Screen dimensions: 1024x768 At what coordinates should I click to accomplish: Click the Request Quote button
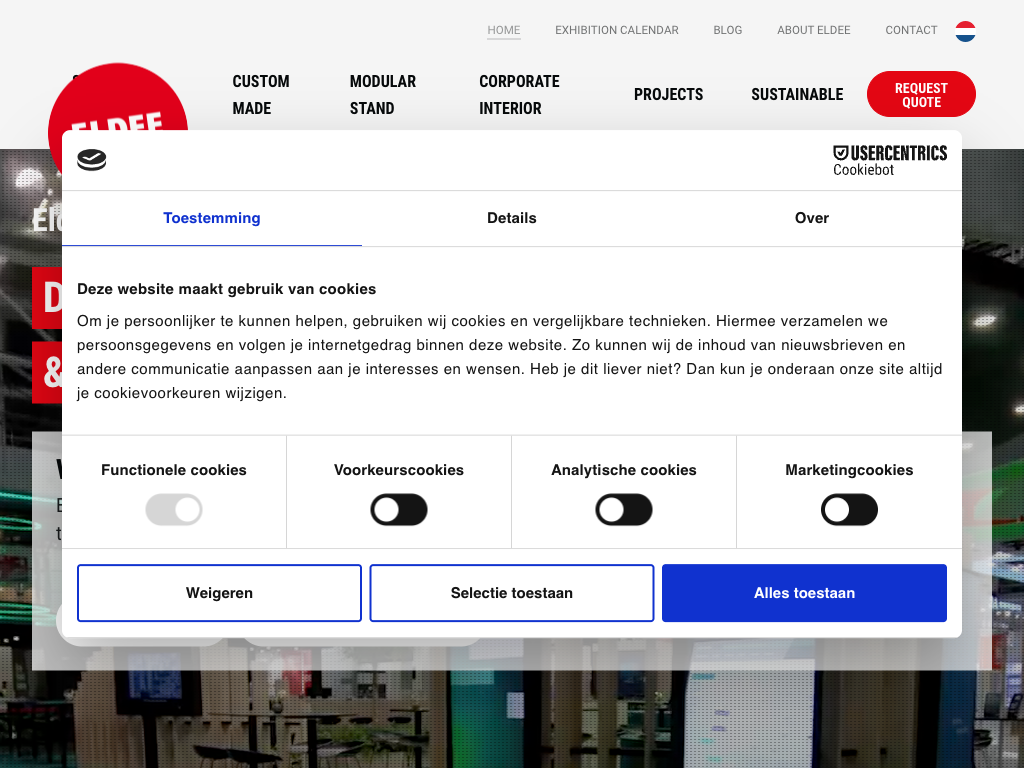click(x=921, y=95)
